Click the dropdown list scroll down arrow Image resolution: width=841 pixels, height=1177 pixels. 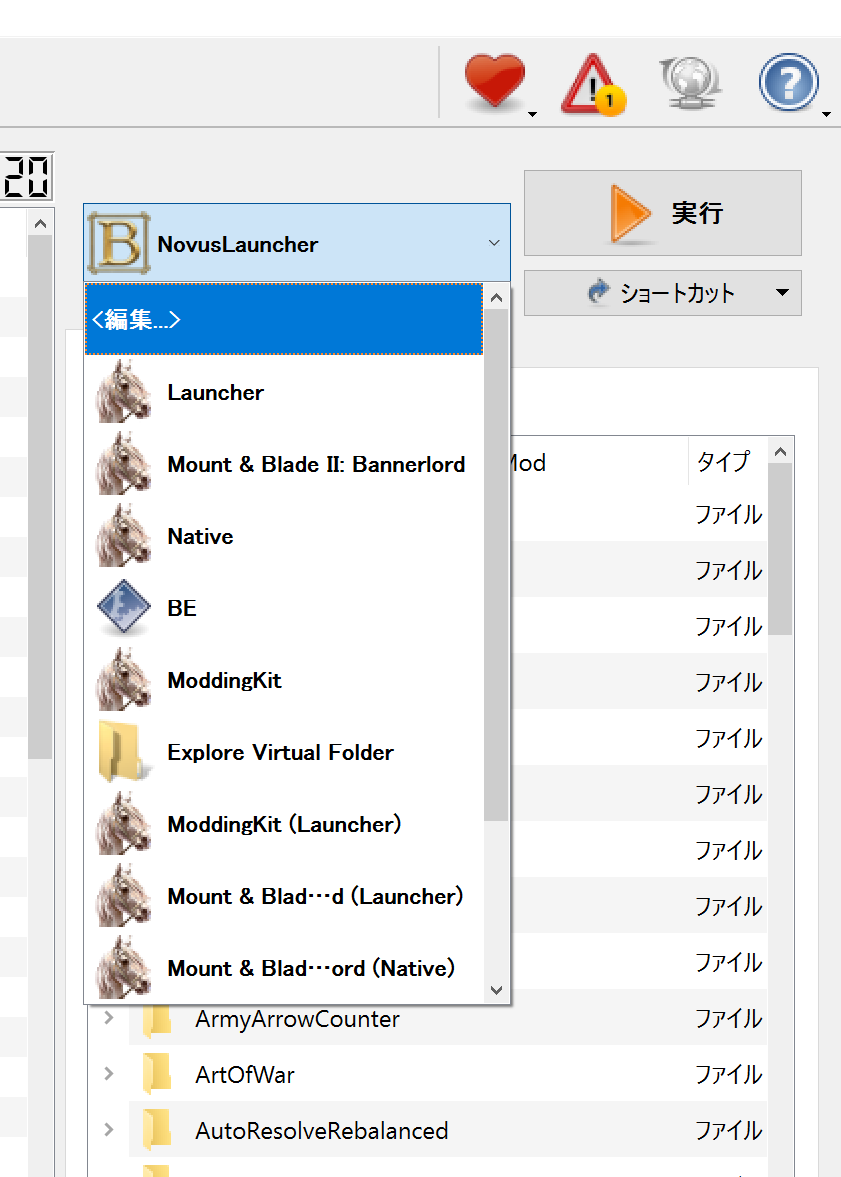496,990
